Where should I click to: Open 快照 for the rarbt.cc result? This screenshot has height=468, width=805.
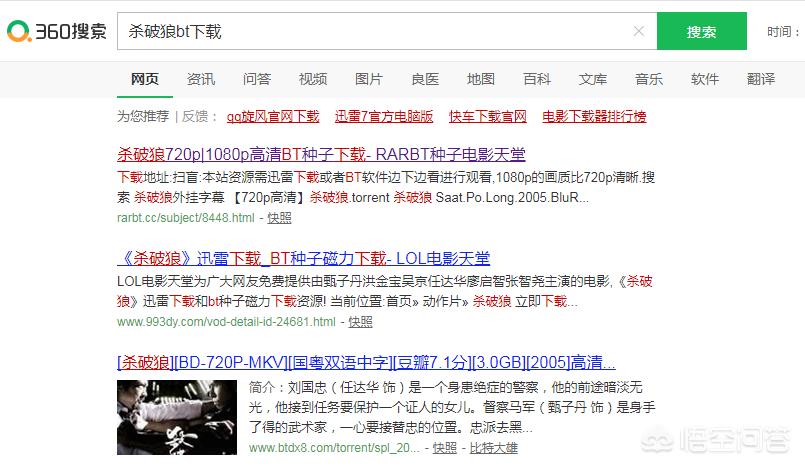pyautogui.click(x=279, y=218)
